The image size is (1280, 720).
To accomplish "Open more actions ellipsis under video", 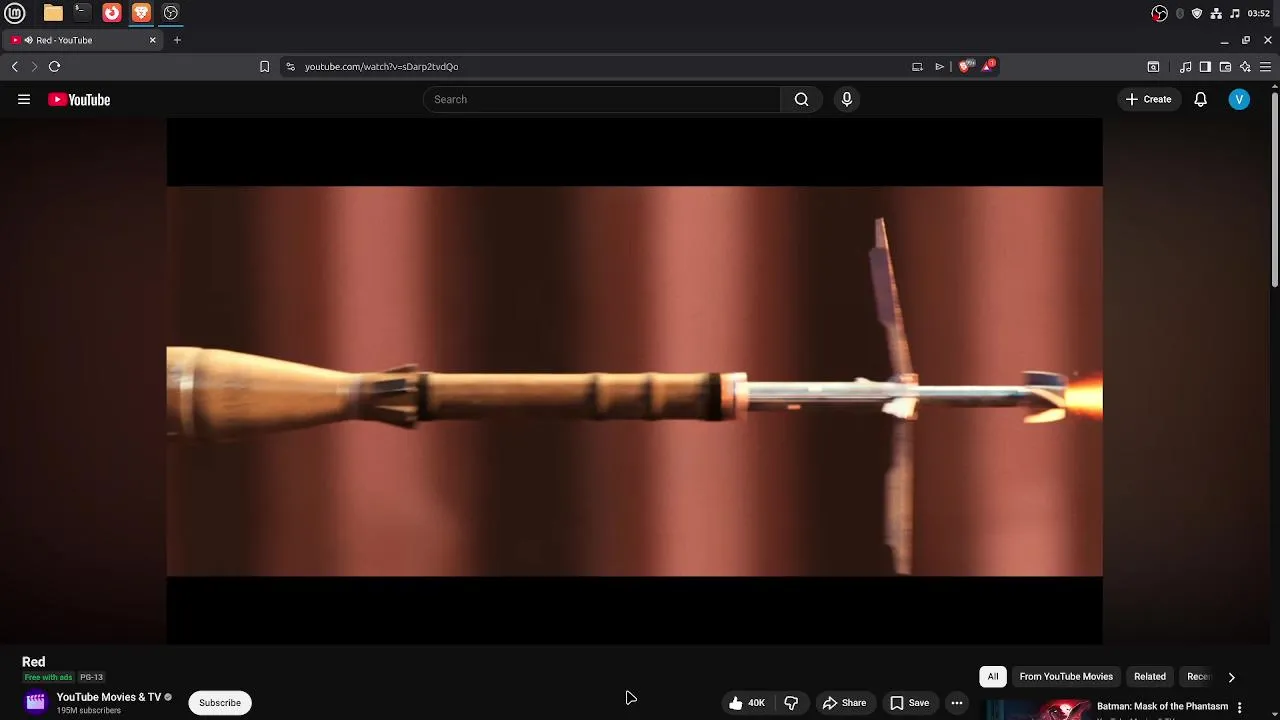I will [957, 703].
